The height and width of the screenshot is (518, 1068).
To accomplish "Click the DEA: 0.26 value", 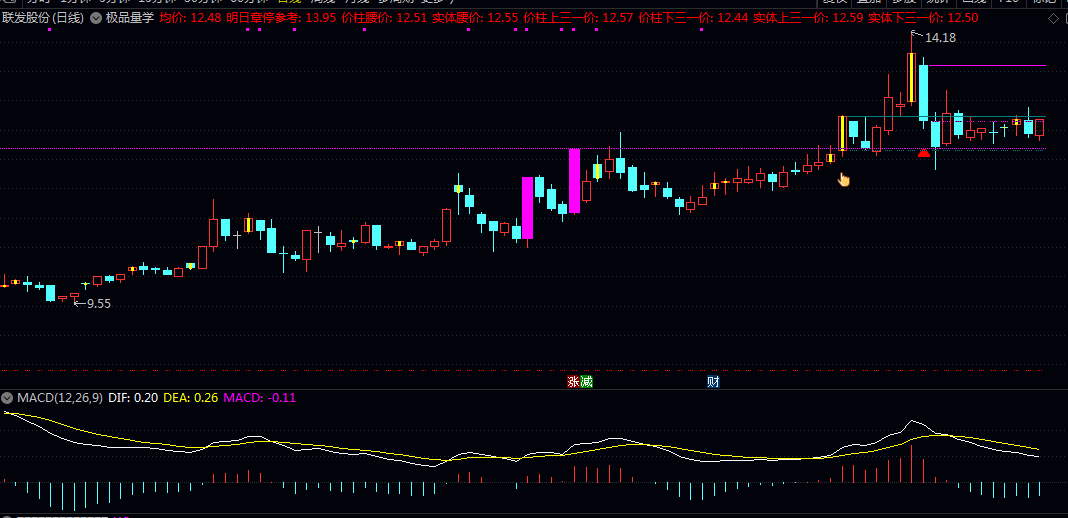I will 191,398.
